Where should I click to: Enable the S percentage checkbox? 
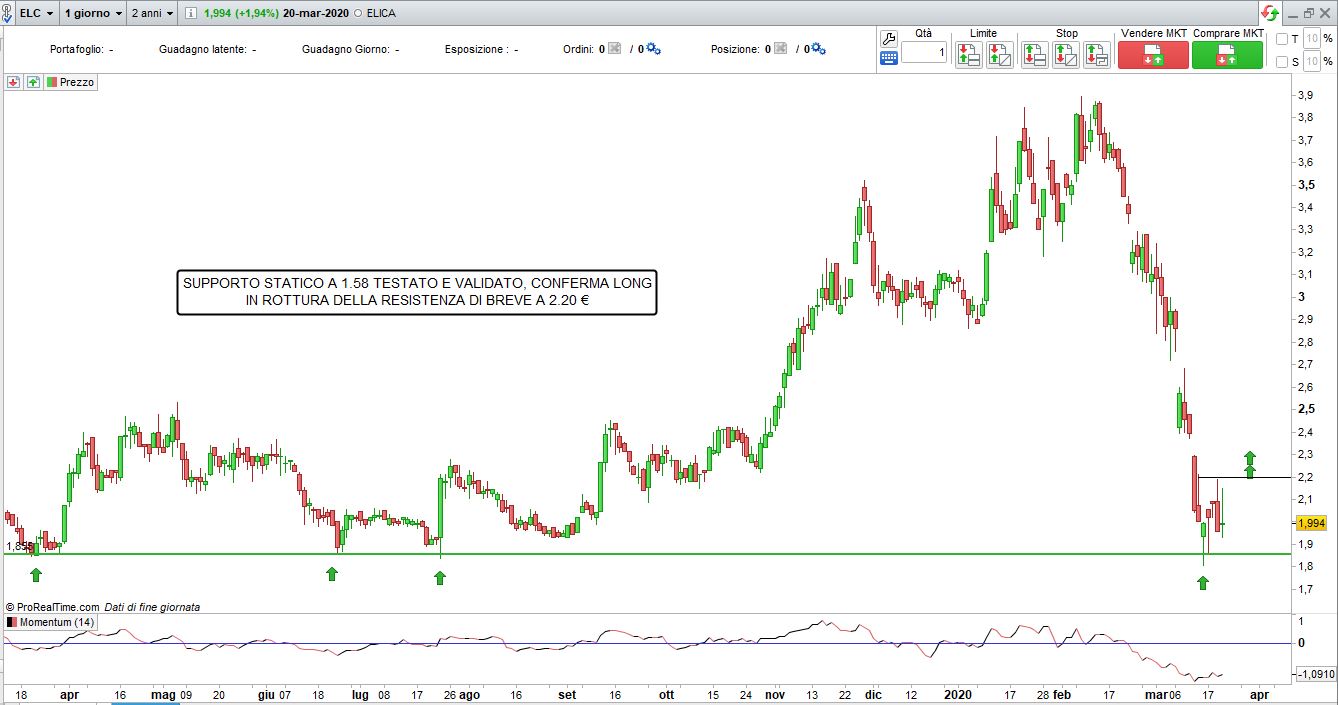(x=1283, y=62)
